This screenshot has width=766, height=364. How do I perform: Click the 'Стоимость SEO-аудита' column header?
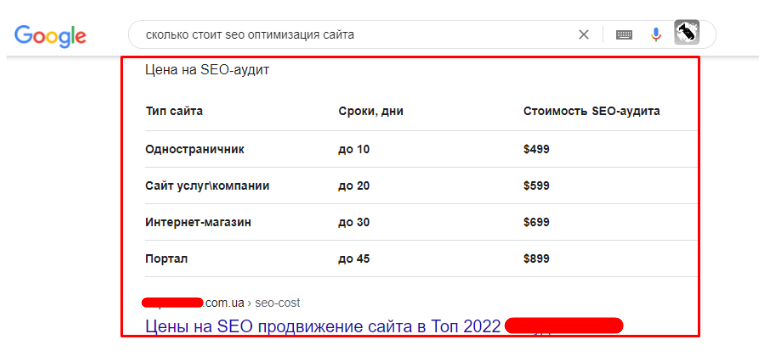pos(592,111)
